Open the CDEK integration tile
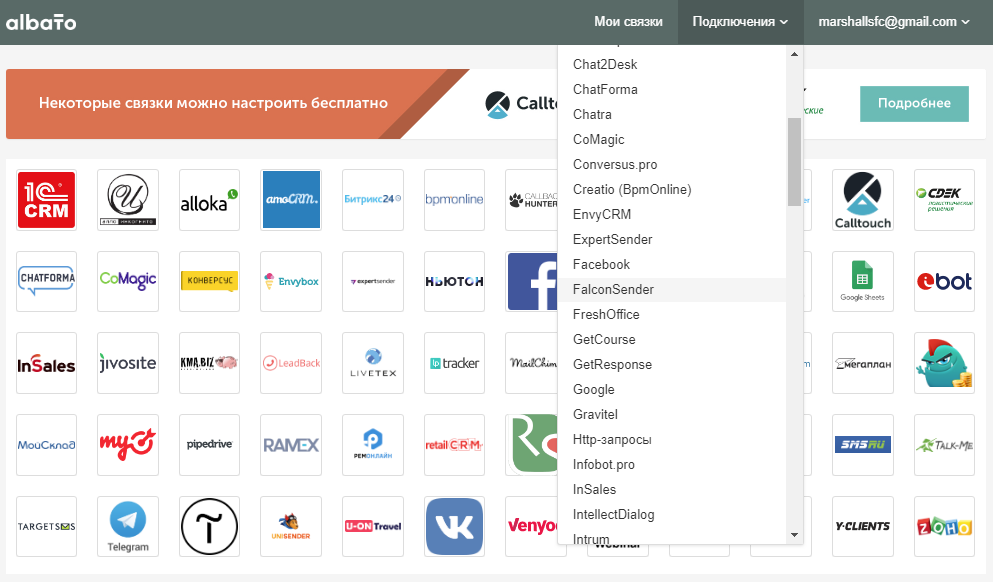993x582 pixels. pyautogui.click(x=944, y=200)
